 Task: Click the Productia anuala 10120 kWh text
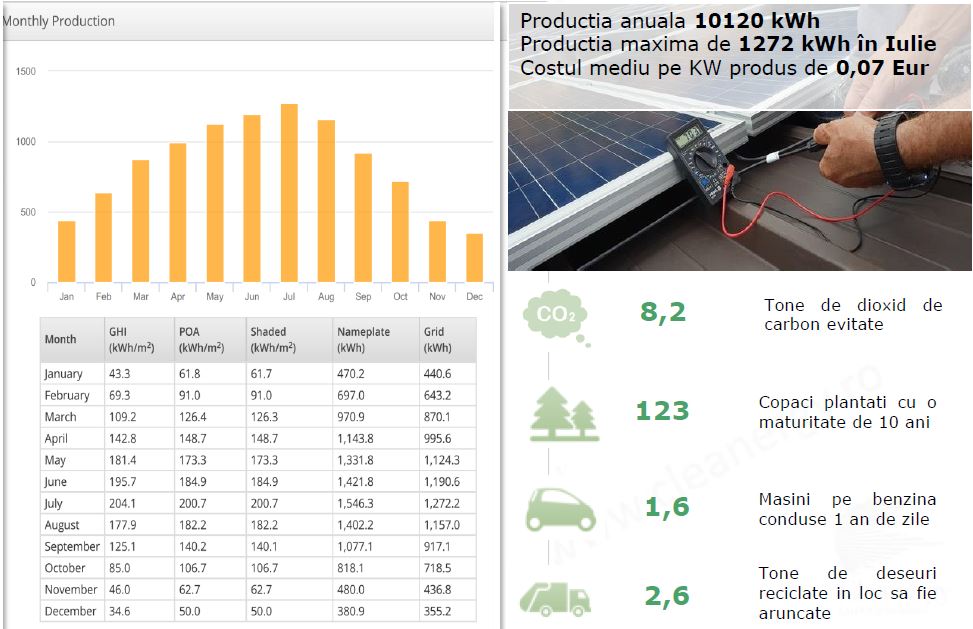click(669, 21)
